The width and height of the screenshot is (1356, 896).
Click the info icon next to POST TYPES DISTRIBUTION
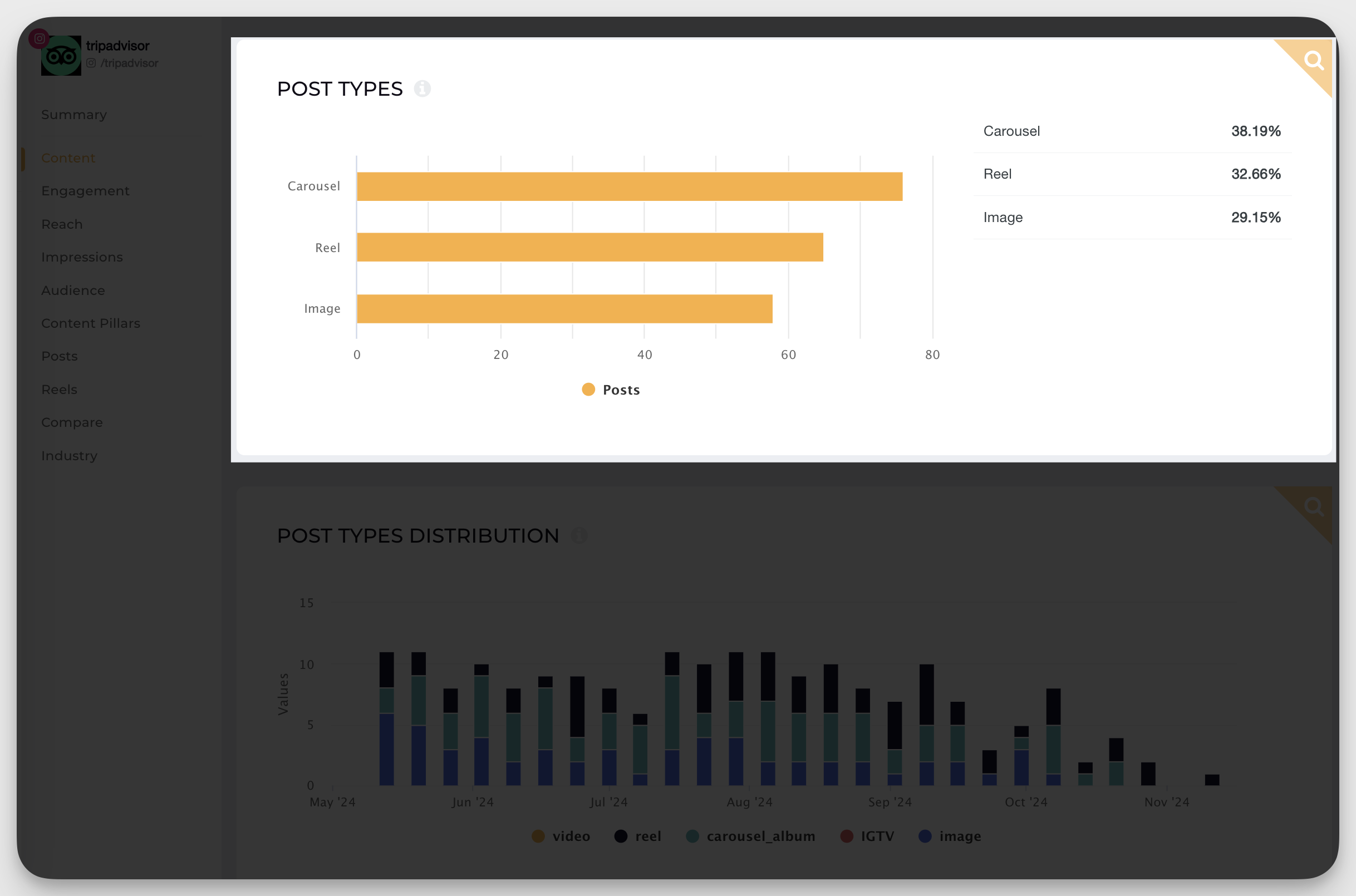click(x=579, y=535)
